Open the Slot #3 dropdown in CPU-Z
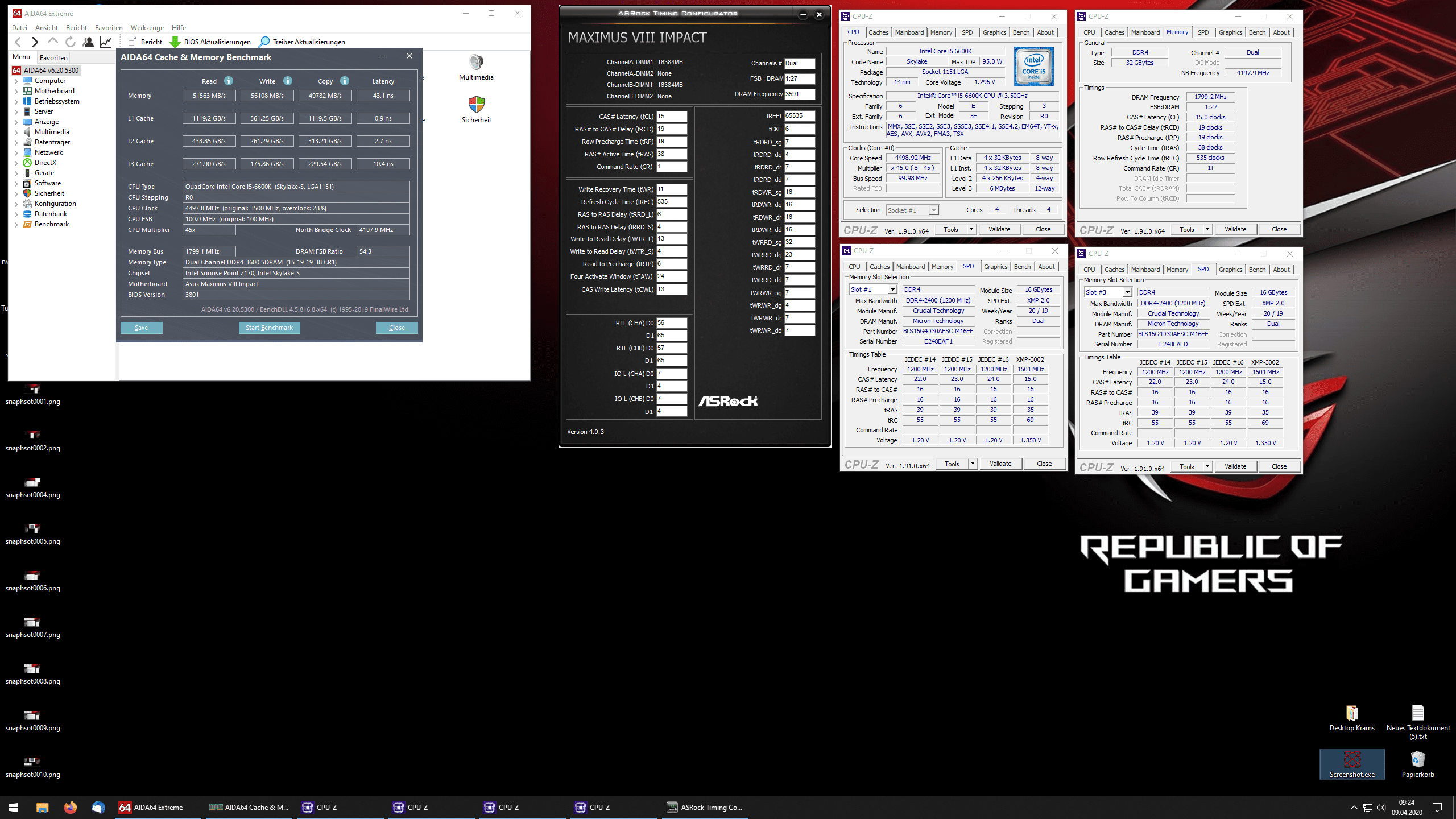Image resolution: width=1456 pixels, height=819 pixels. pyautogui.click(x=1127, y=292)
